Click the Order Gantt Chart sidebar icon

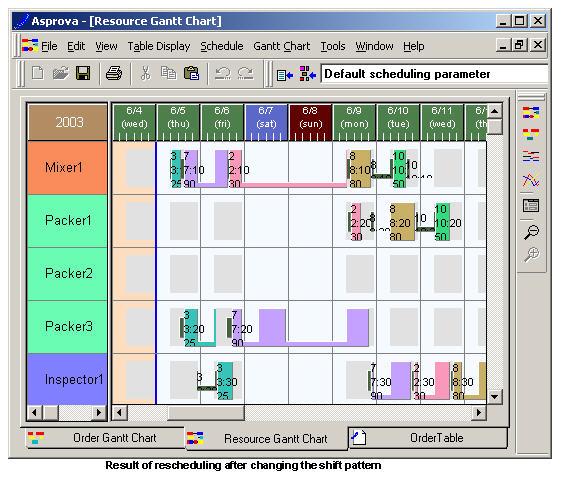click(531, 134)
